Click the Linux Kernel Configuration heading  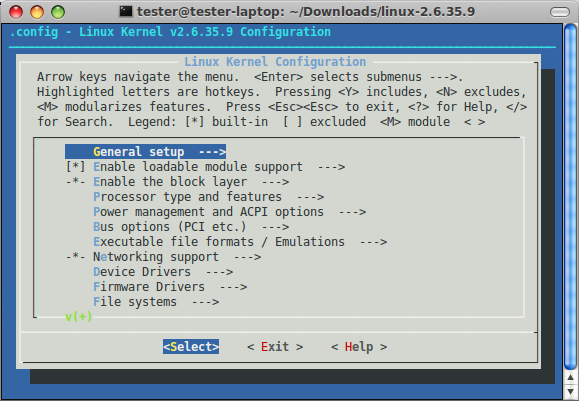coord(275,62)
